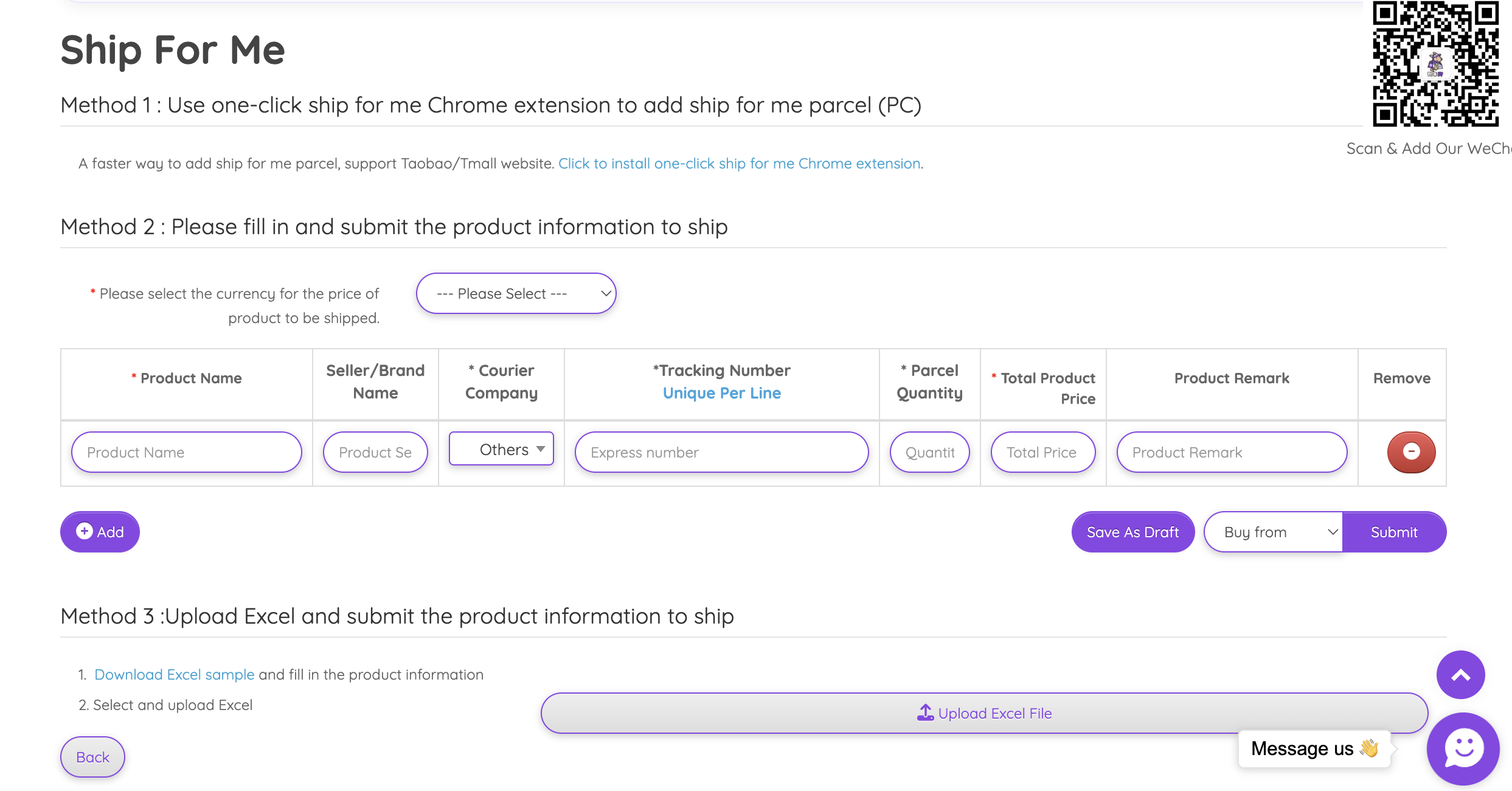Open the Chrome extension install link
Screen dimensions: 1512x791
click(739, 164)
